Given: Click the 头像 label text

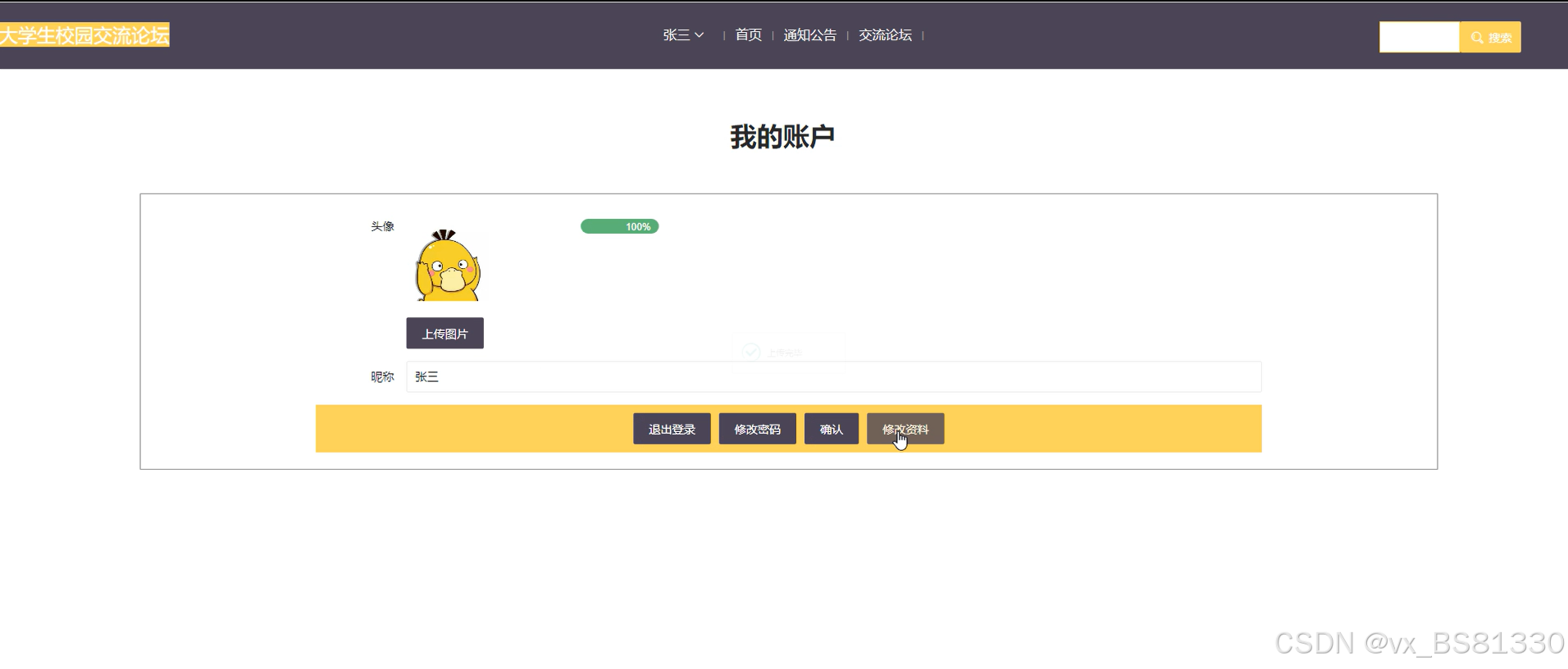Looking at the screenshot, I should 382,226.
